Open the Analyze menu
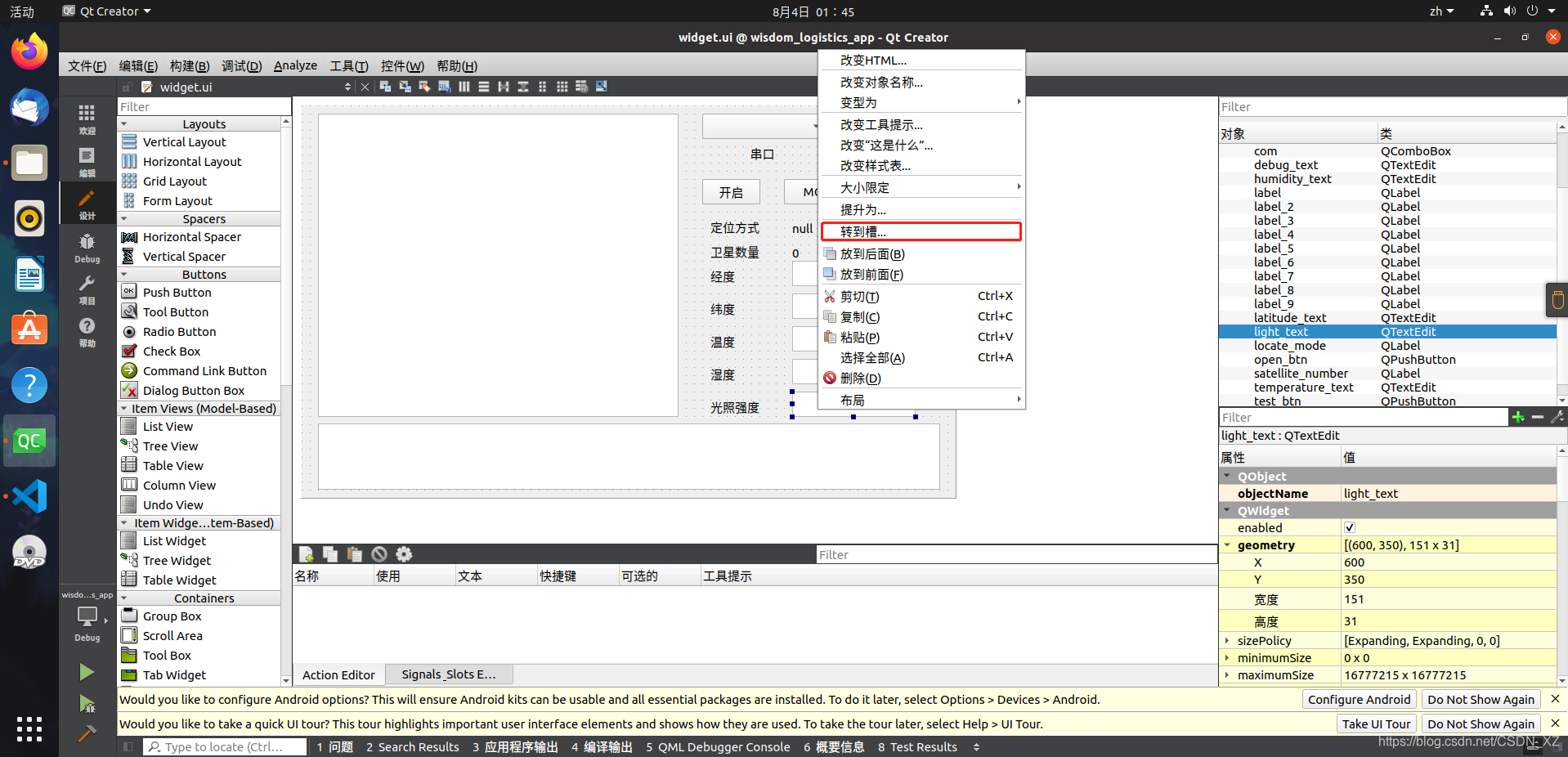Image resolution: width=1568 pixels, height=757 pixels. pyautogui.click(x=295, y=66)
